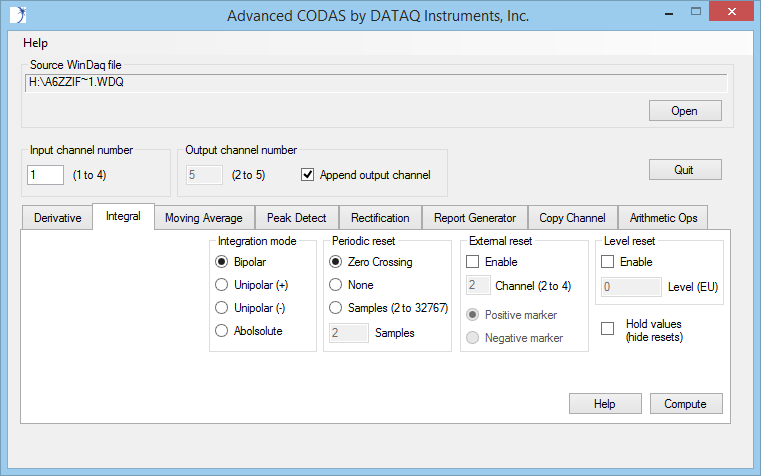The width and height of the screenshot is (761, 476).
Task: Click the Output channel number field
Action: [204, 175]
